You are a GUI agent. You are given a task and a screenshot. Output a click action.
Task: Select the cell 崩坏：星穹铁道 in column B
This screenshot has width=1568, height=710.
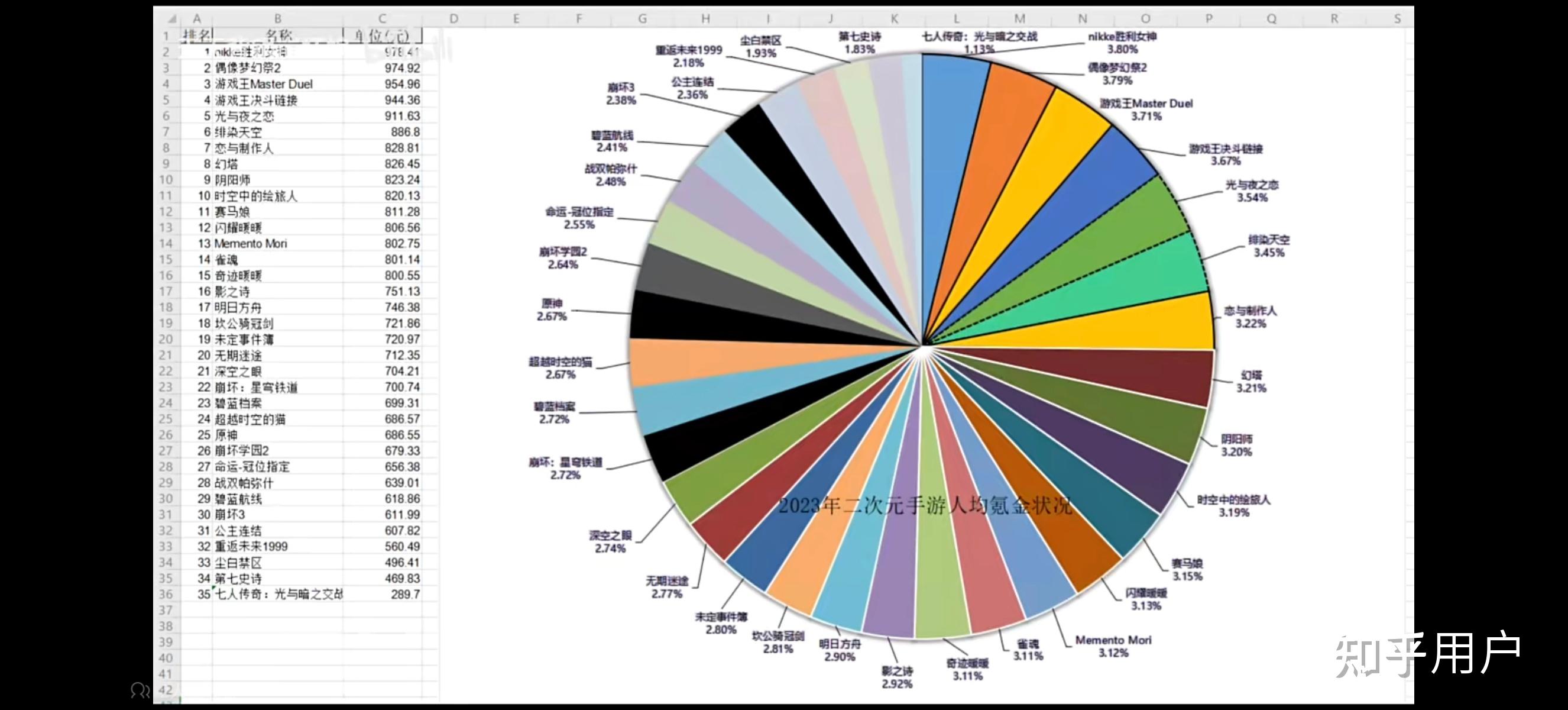277,387
